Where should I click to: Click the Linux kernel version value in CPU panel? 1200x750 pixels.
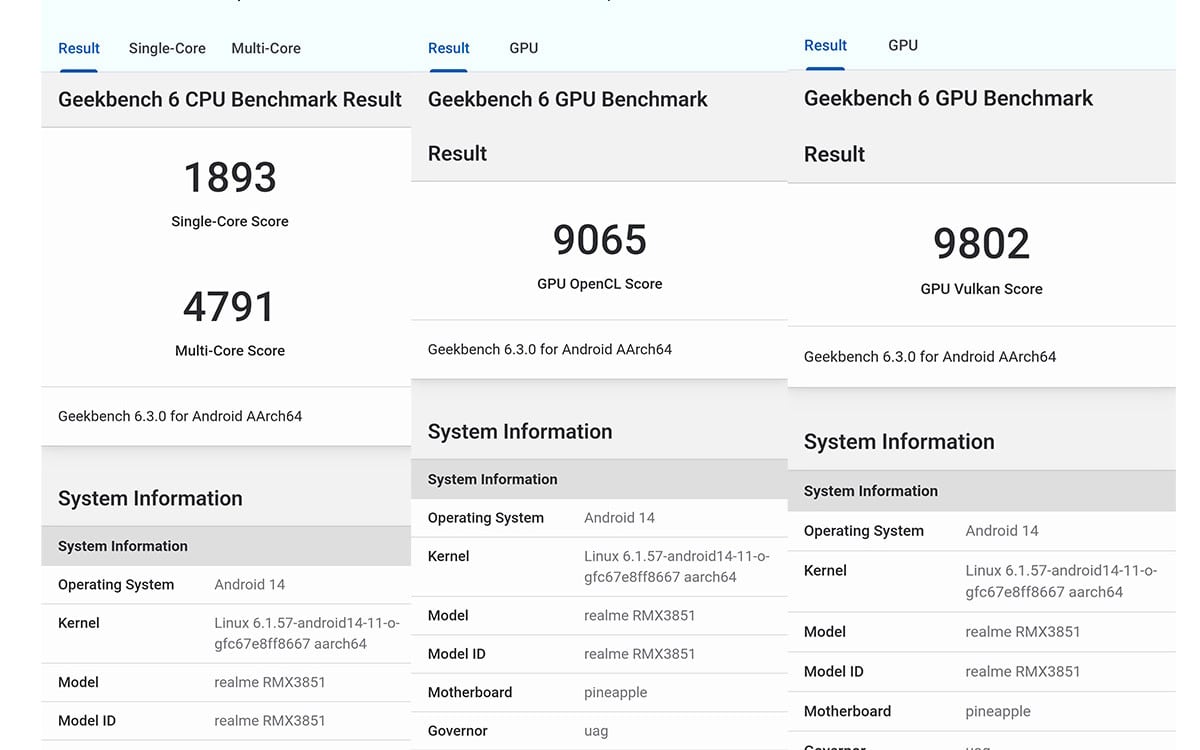[307, 634]
